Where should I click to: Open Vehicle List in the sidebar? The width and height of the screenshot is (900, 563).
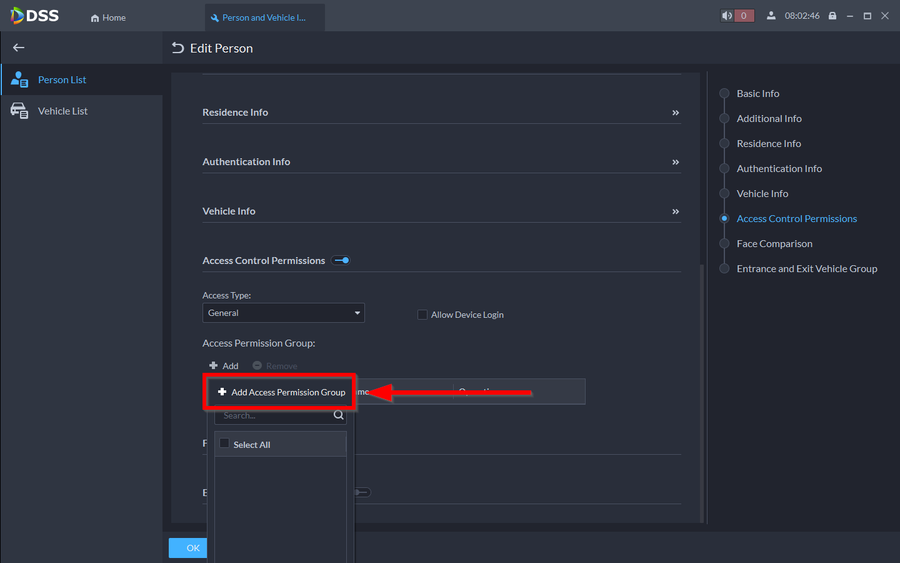(62, 111)
